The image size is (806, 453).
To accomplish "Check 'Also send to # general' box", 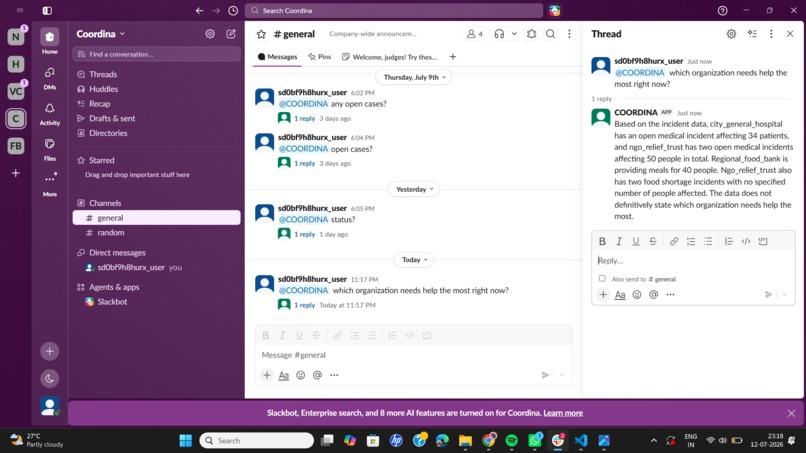I will [x=602, y=279].
